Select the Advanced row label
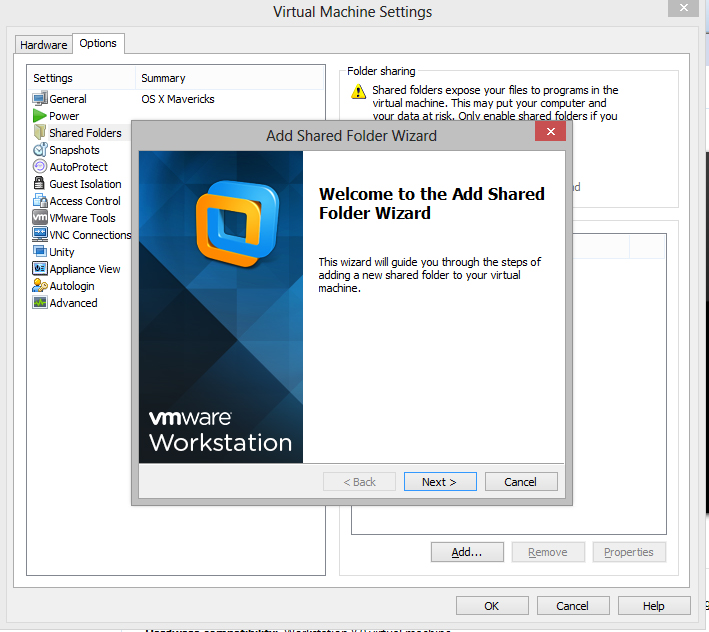This screenshot has width=709, height=632. click(x=73, y=303)
